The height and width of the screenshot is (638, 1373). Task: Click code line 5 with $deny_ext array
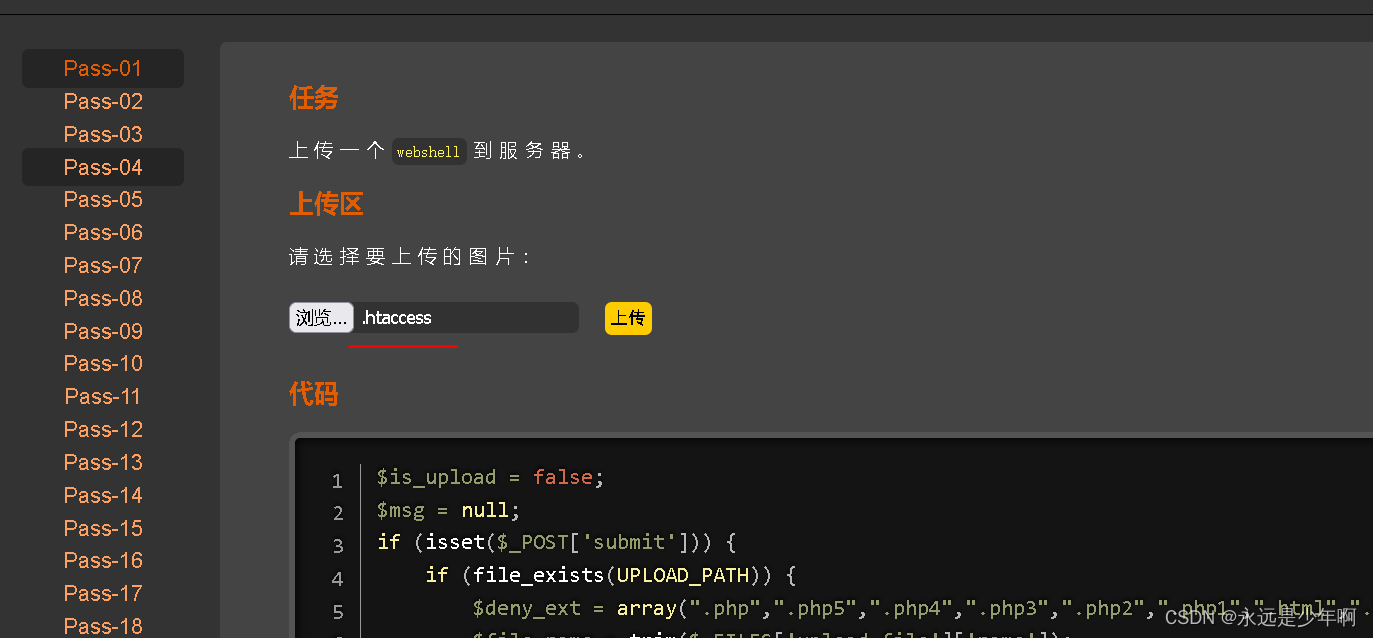[922, 609]
